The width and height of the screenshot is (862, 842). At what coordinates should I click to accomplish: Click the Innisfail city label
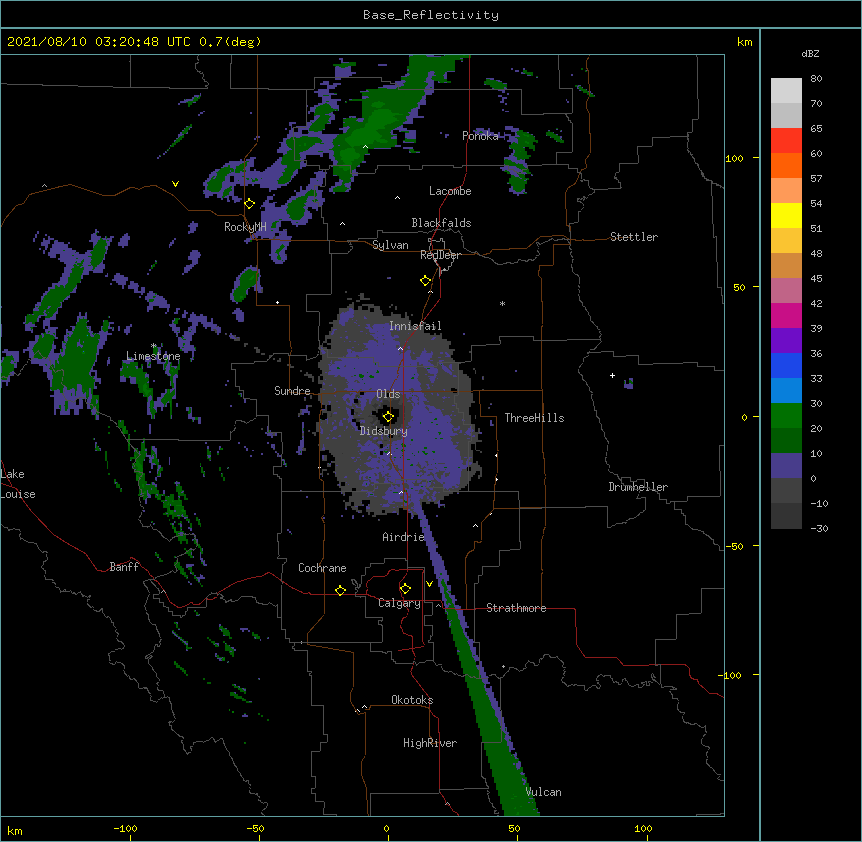415,326
